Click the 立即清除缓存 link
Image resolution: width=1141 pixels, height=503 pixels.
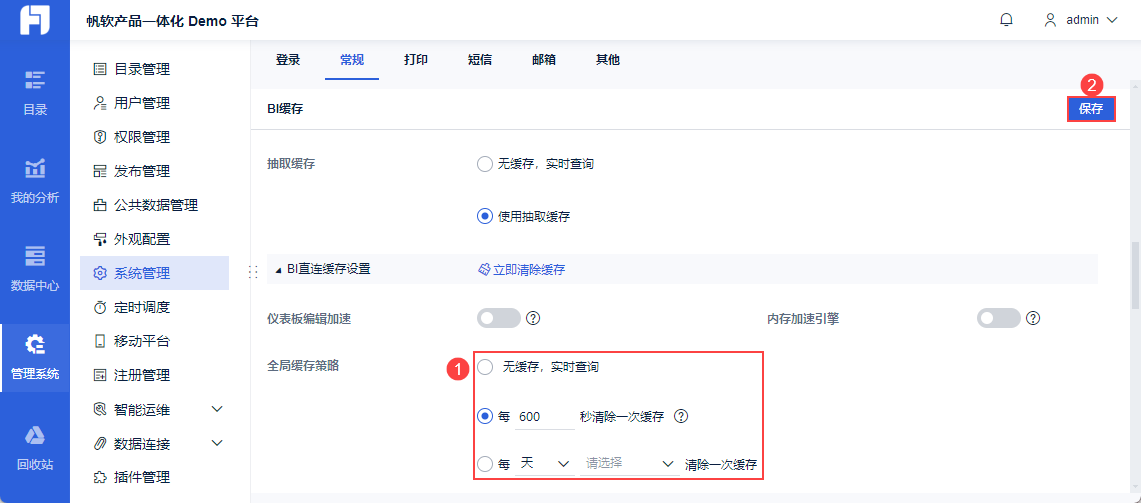click(x=521, y=270)
